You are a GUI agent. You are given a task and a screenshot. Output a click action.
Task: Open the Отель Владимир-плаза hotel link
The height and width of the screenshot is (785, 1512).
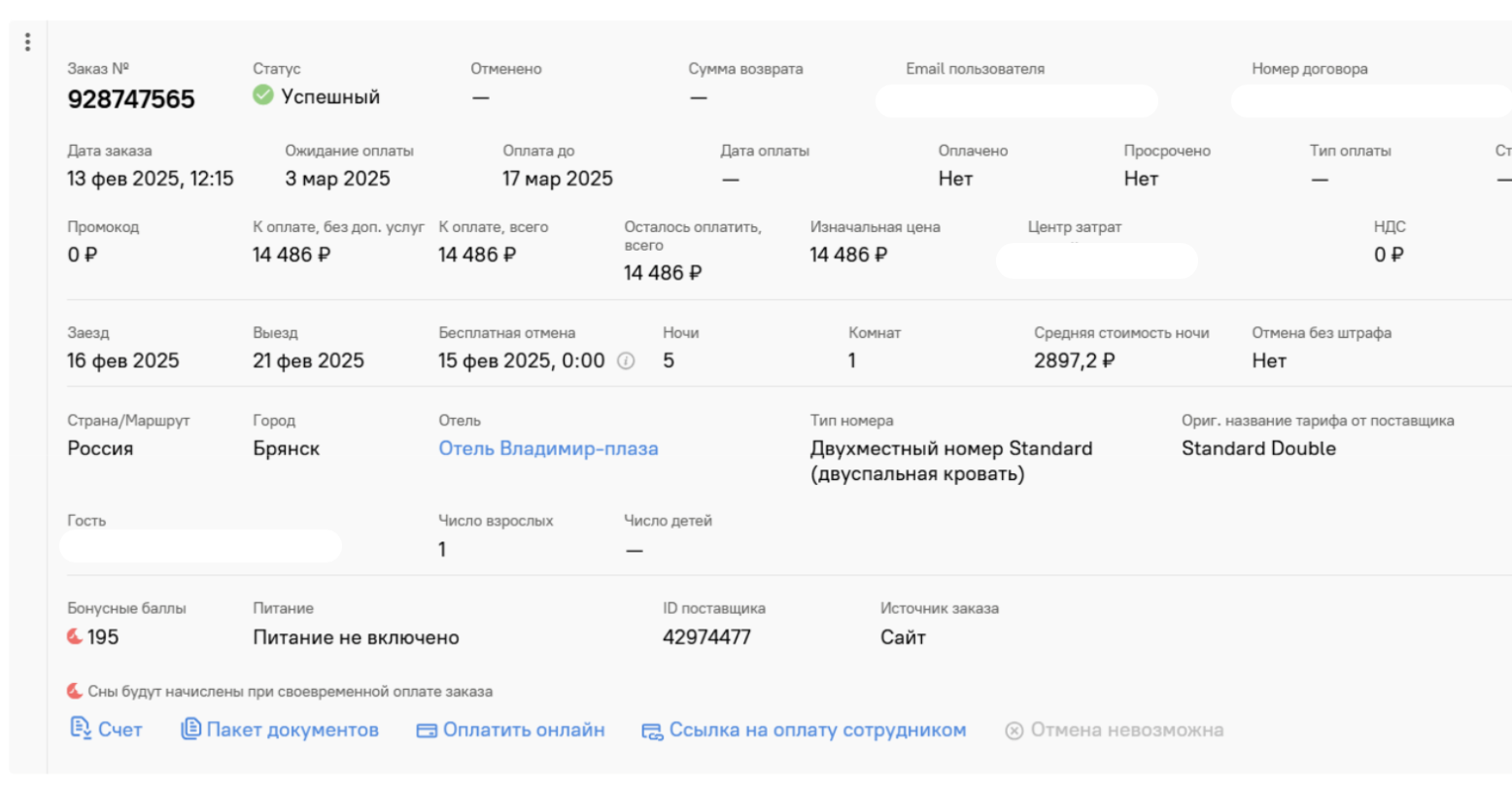(548, 449)
